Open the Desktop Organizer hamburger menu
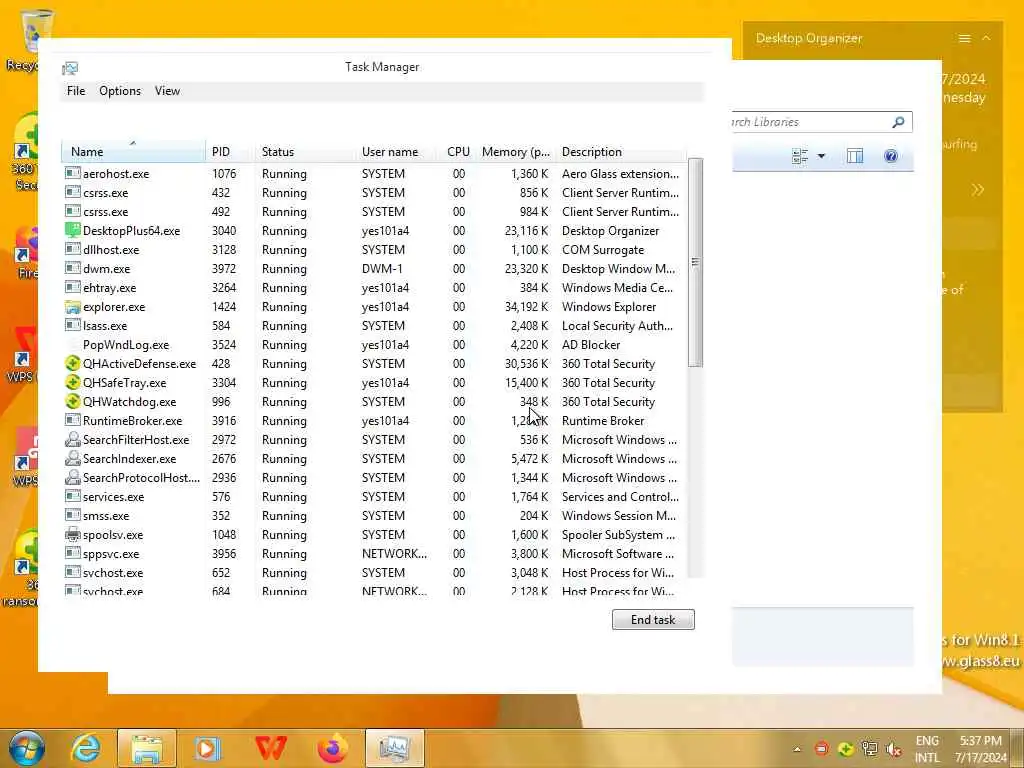This screenshot has width=1024, height=768. point(965,39)
